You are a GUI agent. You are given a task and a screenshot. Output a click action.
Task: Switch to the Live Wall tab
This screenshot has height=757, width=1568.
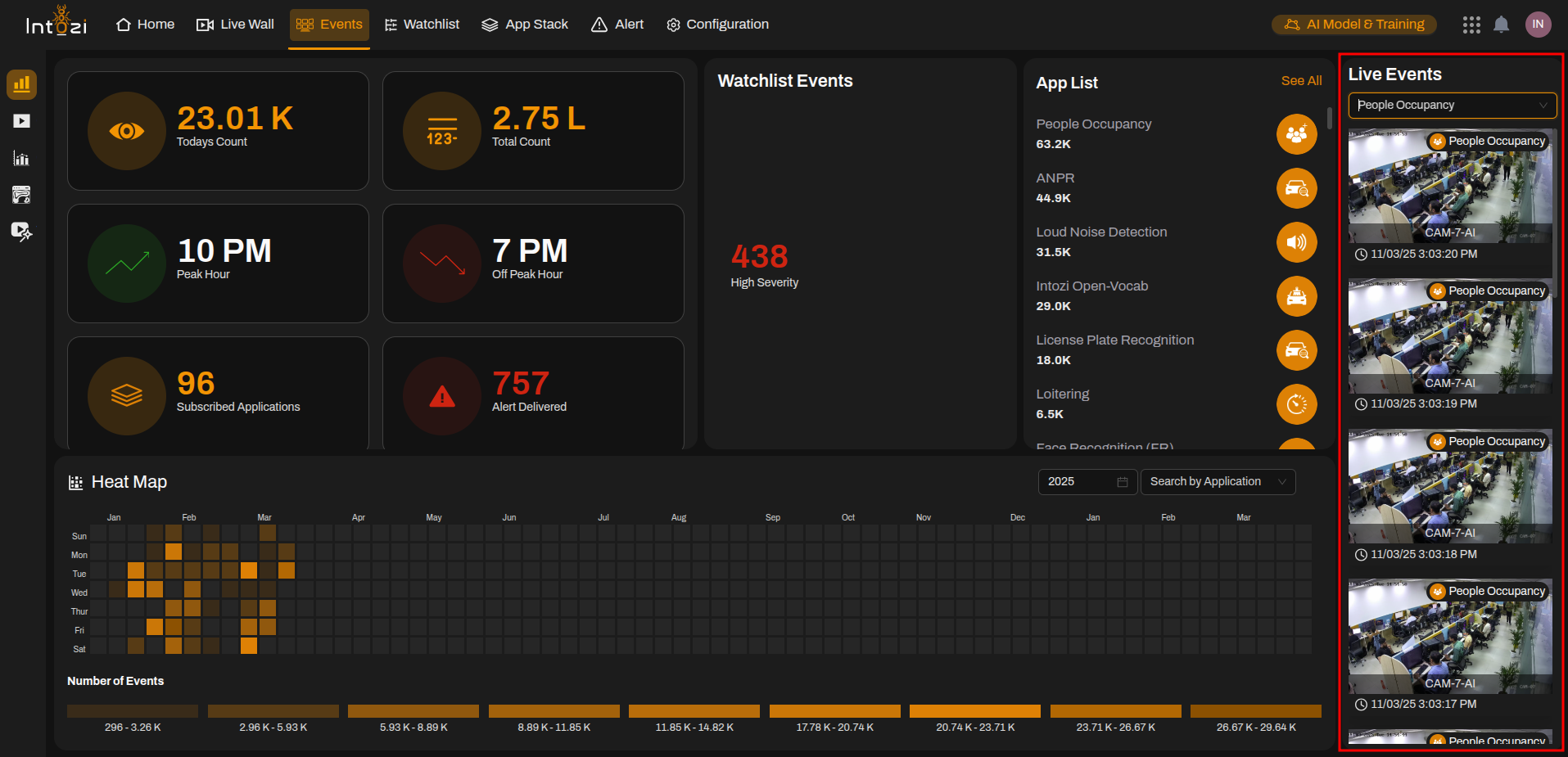pos(236,25)
